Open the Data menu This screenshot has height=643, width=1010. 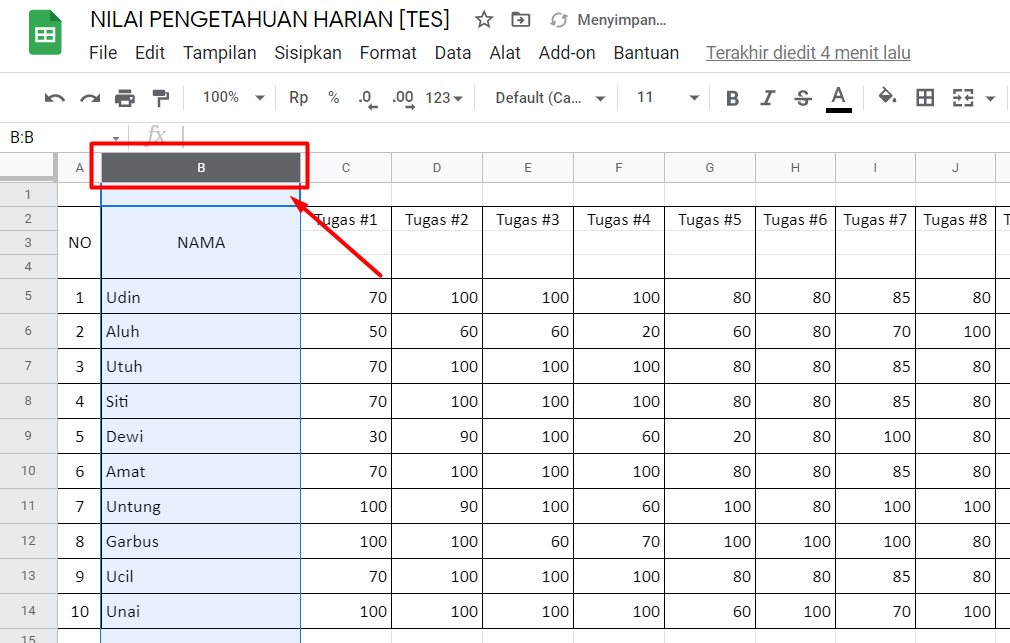pos(453,53)
